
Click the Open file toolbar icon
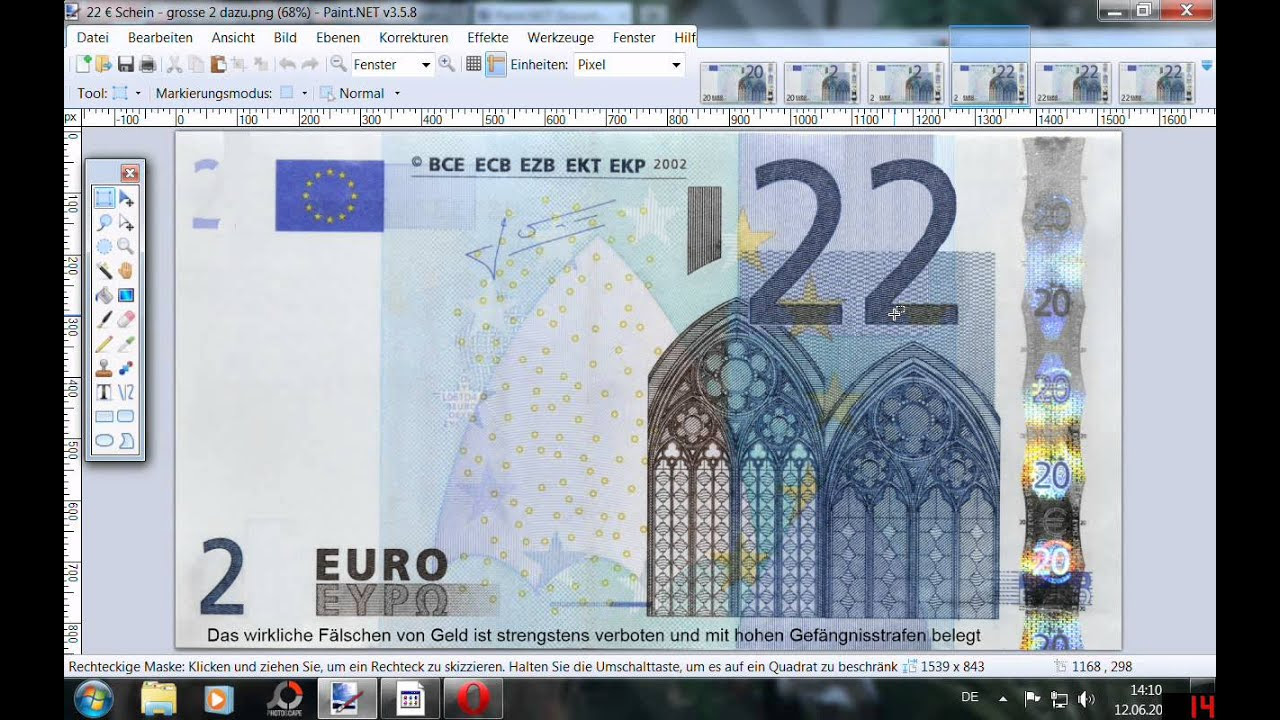pos(104,64)
